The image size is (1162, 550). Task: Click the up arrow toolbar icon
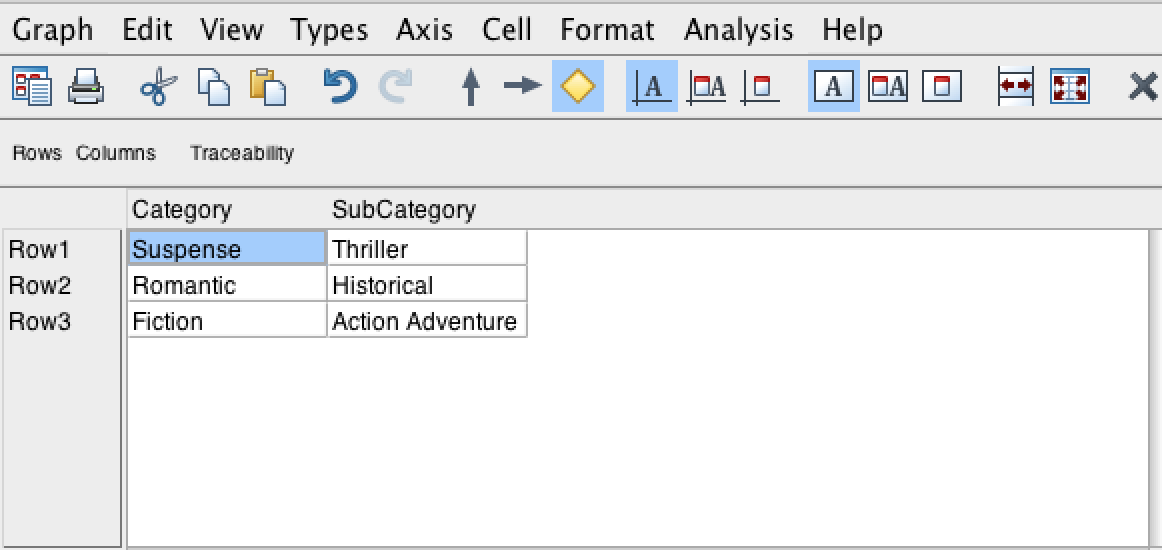(x=470, y=87)
